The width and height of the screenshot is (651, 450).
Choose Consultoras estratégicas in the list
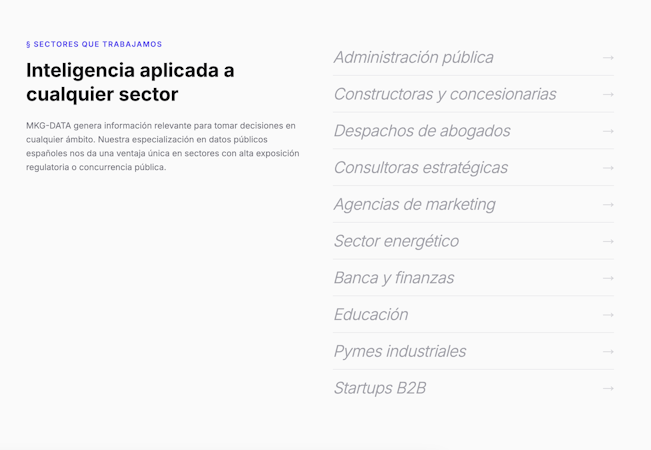(x=421, y=168)
